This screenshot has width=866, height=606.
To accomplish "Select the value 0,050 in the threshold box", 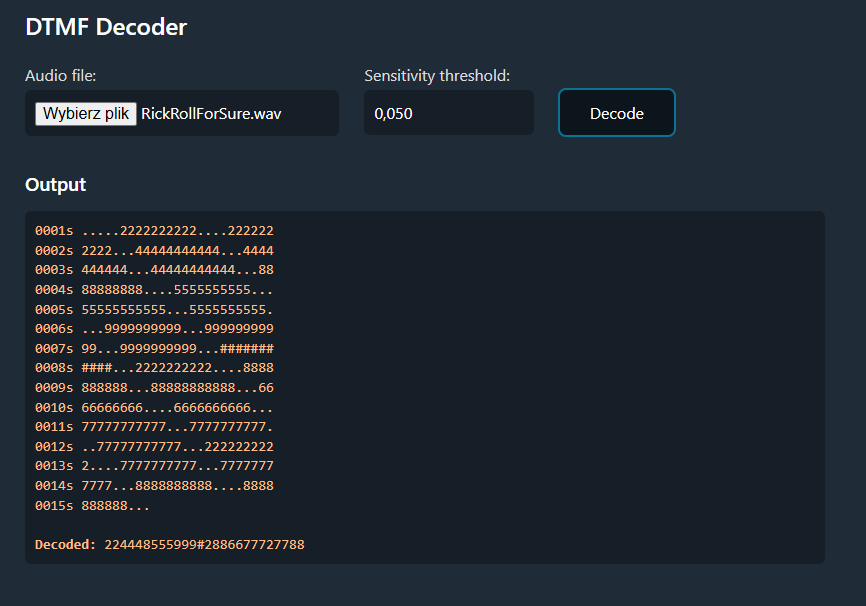I will coord(394,113).
